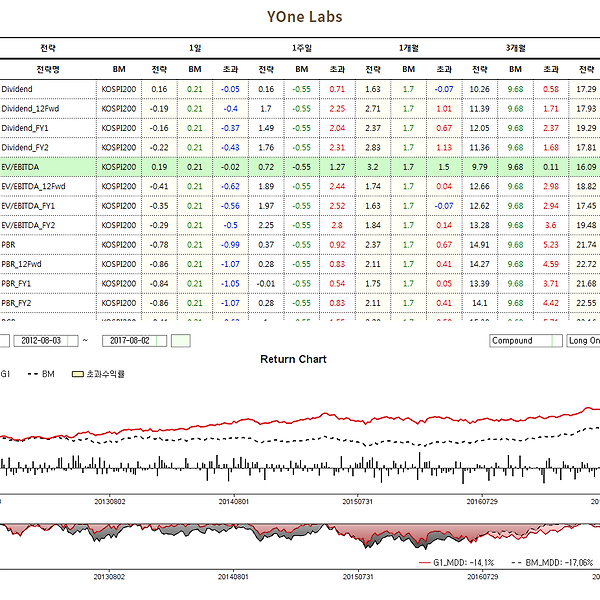
Task: Expand the Compound dropdown
Action: (526, 341)
